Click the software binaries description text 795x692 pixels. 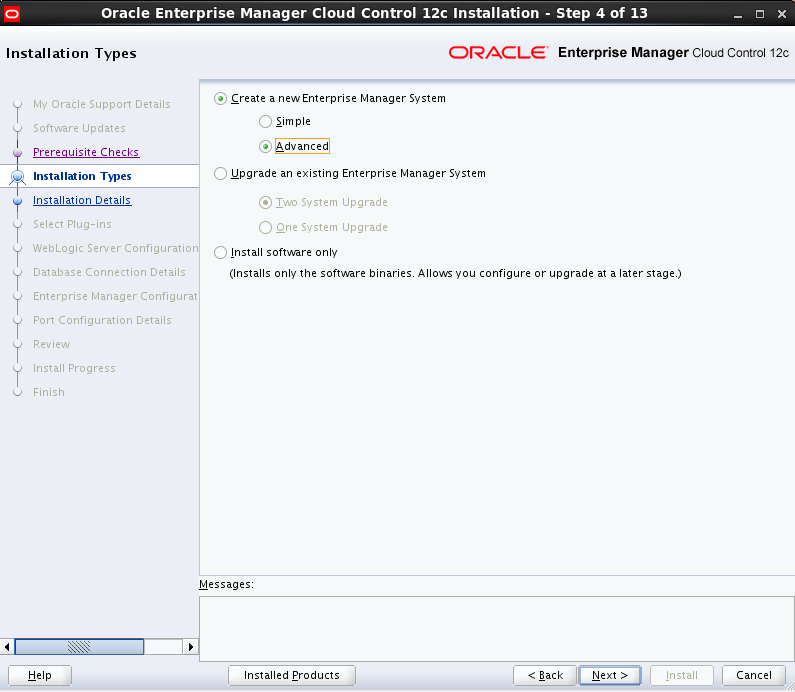click(x=455, y=273)
